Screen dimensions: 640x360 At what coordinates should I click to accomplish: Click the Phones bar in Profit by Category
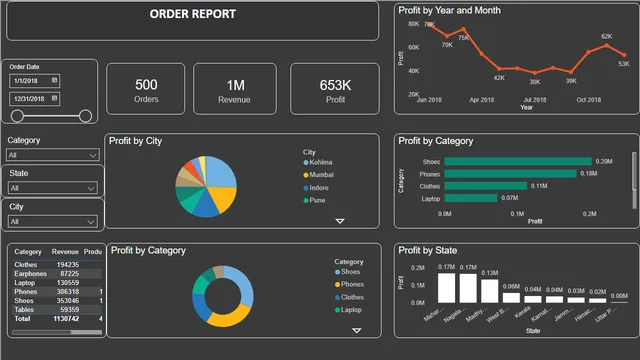tap(510, 174)
